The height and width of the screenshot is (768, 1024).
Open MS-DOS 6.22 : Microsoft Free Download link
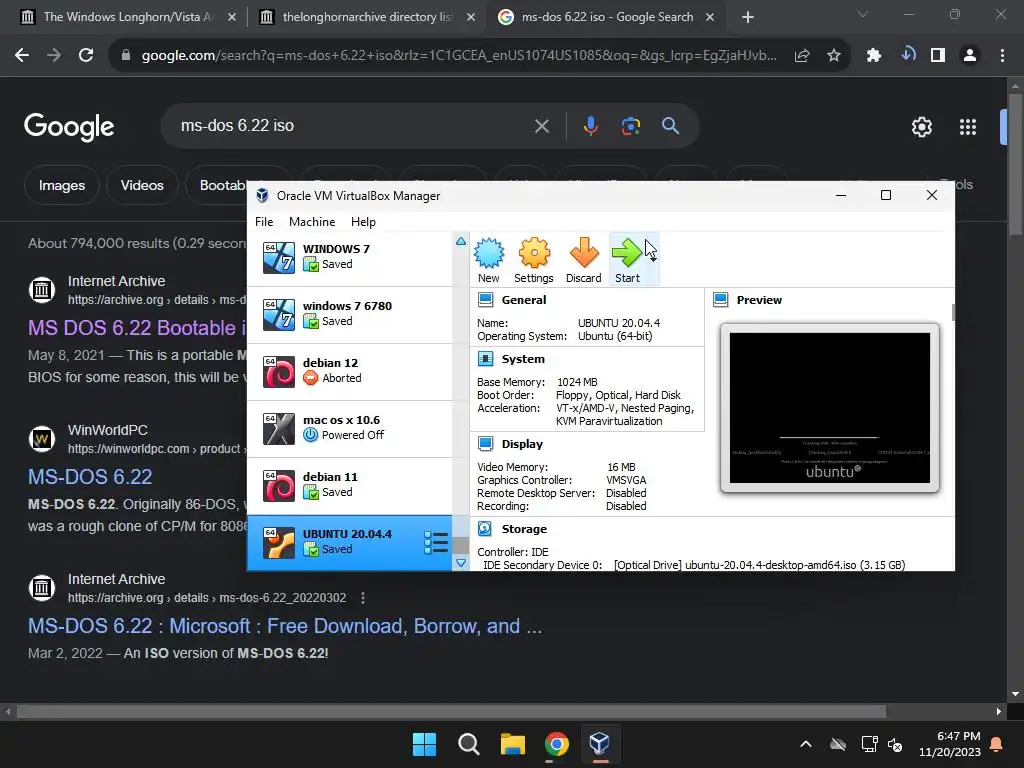coord(285,626)
